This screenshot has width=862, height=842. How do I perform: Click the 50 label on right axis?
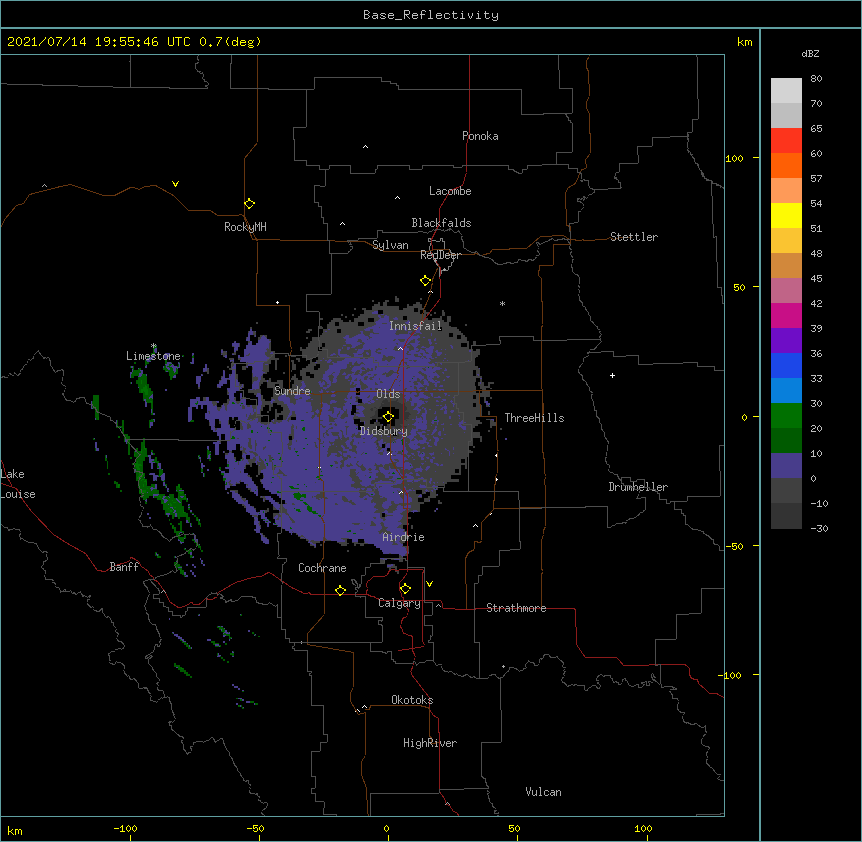pyautogui.click(x=739, y=287)
